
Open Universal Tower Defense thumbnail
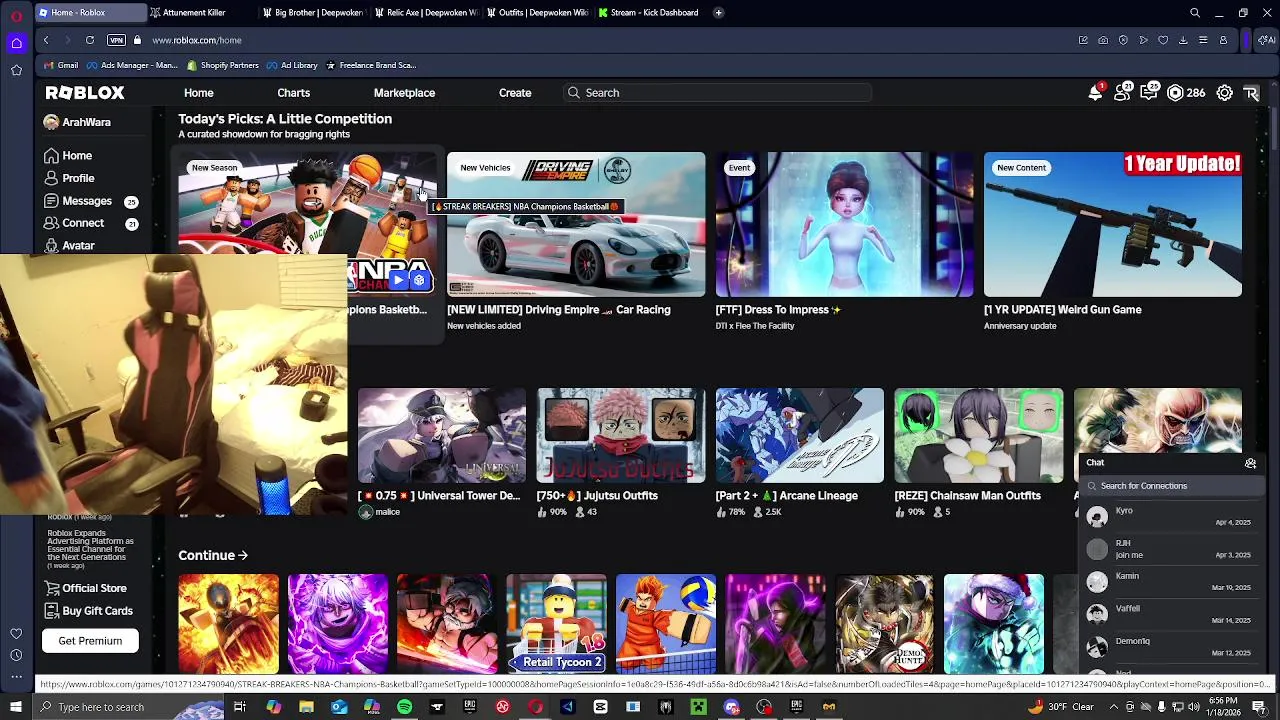tap(442, 436)
